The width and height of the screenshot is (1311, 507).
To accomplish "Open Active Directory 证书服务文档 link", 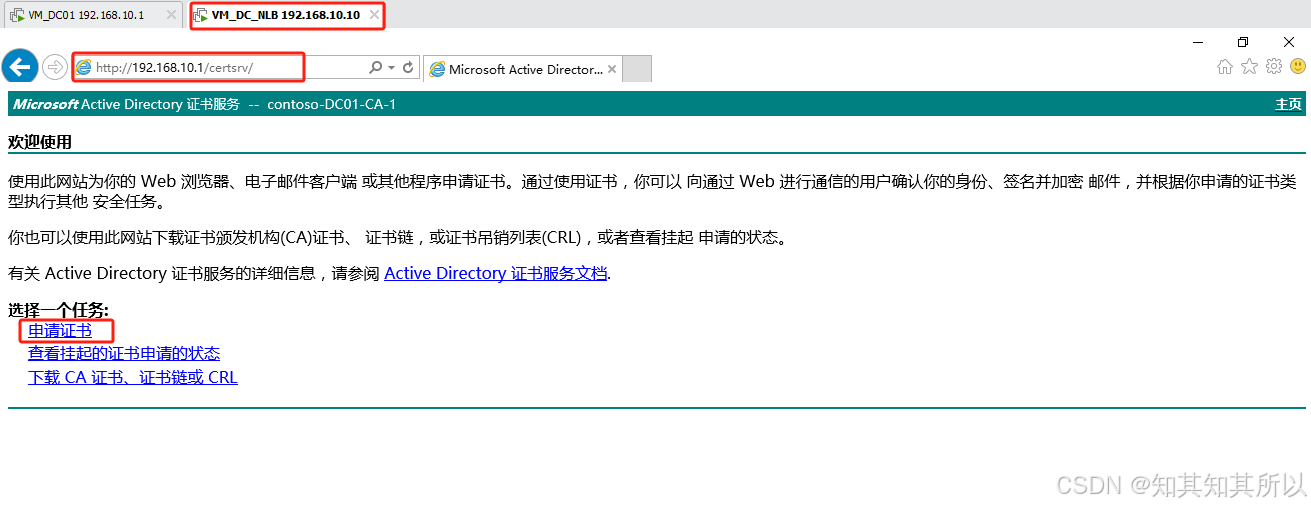I will point(496,273).
